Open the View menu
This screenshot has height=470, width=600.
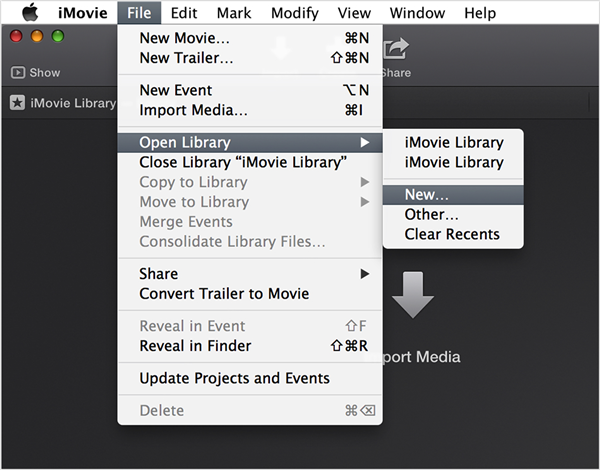pos(354,13)
